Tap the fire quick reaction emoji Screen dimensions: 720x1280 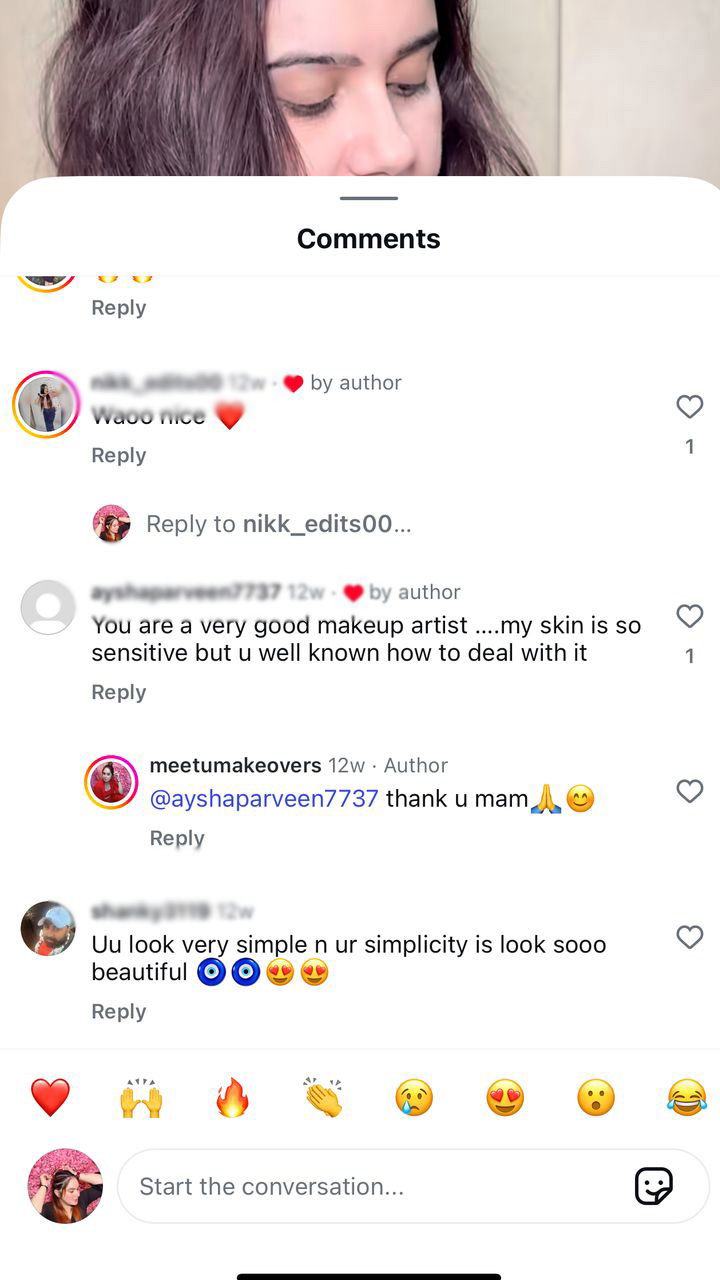pos(232,1098)
